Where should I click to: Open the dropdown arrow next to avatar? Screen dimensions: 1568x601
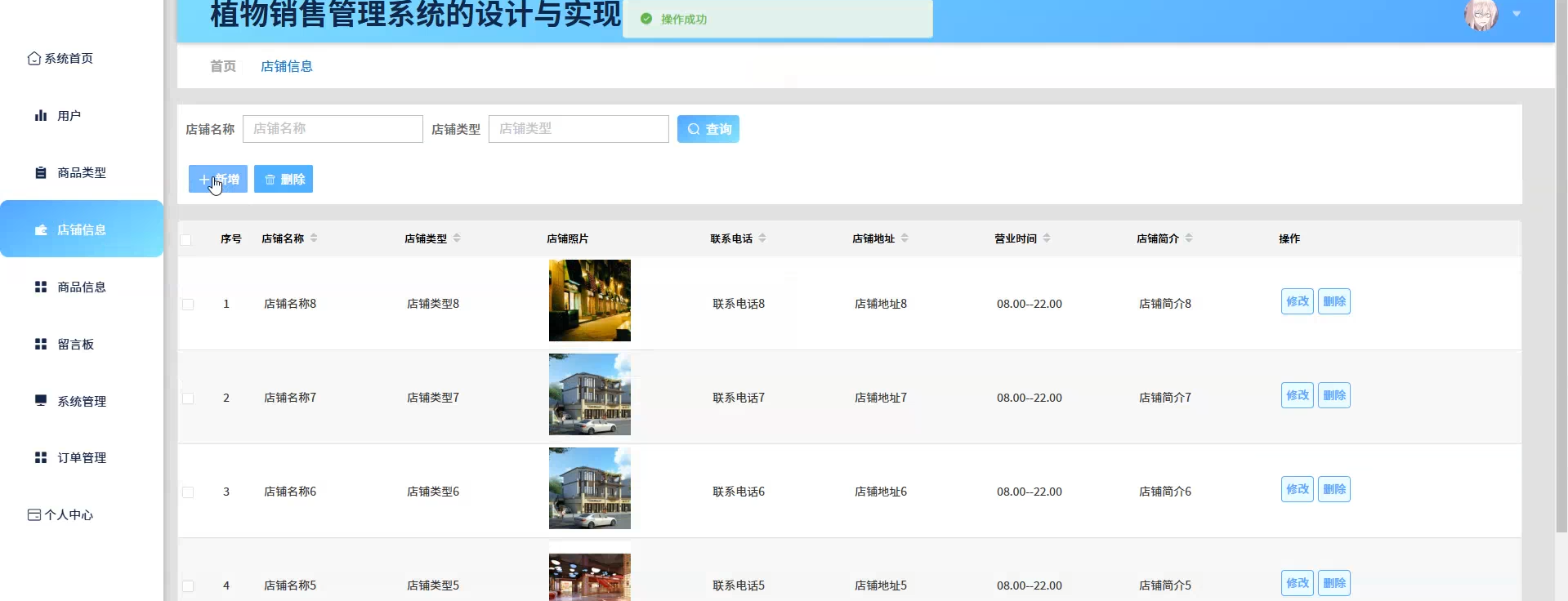(x=1517, y=14)
